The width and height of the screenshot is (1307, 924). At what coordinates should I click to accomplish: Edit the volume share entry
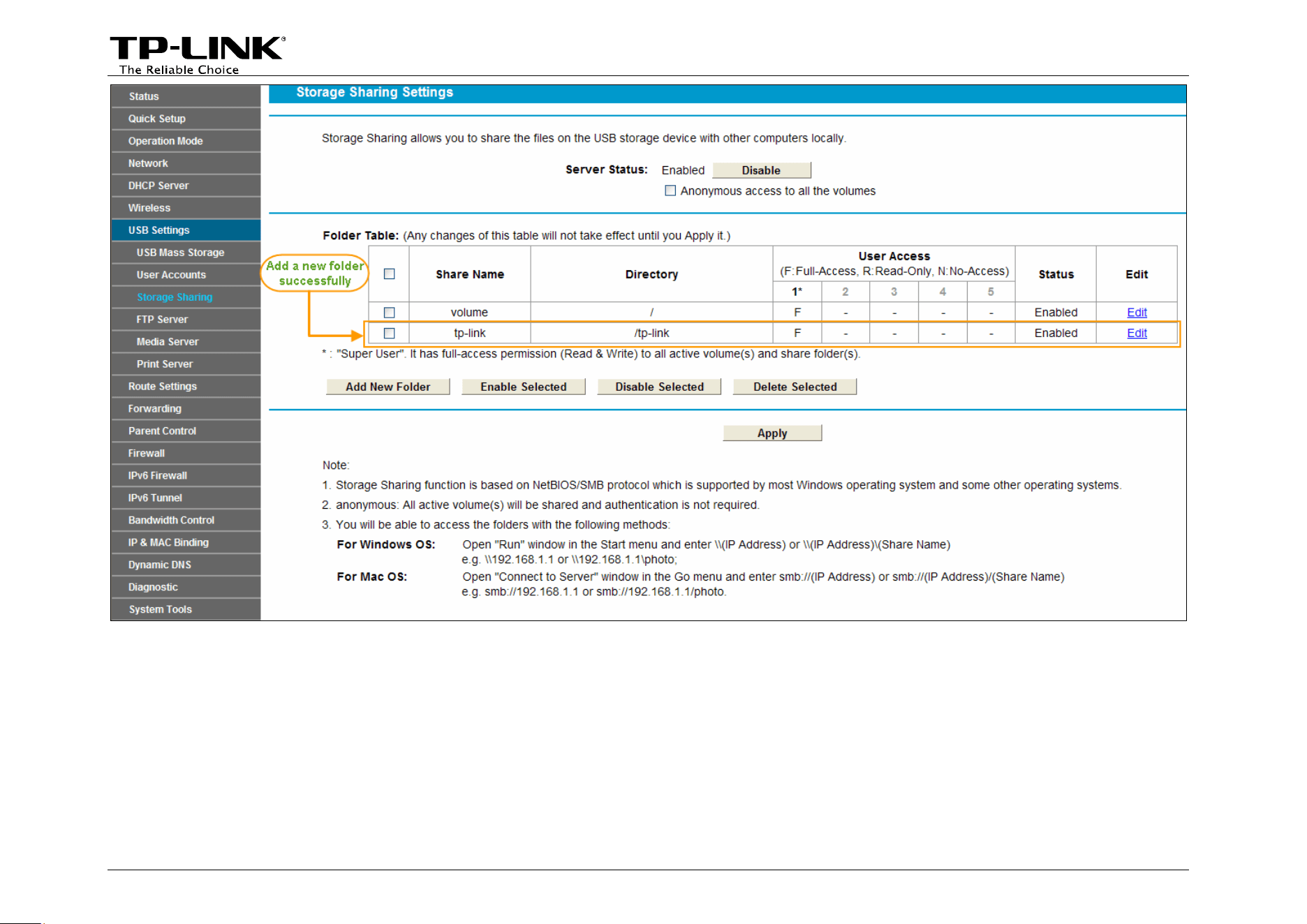click(1137, 313)
